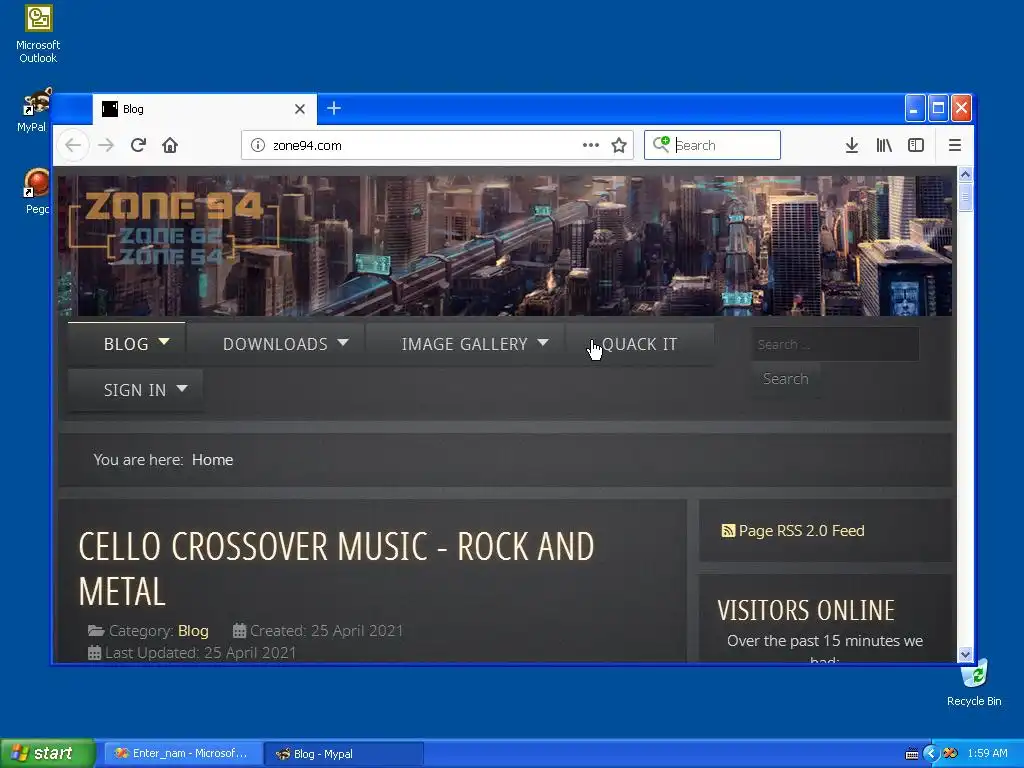Go forward one page in browser

coord(106,145)
